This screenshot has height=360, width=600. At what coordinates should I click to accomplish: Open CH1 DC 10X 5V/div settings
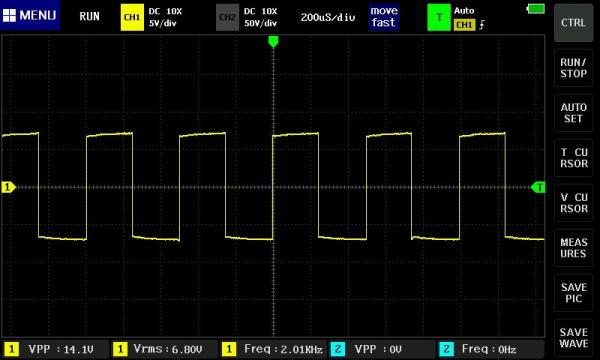[x=165, y=17]
